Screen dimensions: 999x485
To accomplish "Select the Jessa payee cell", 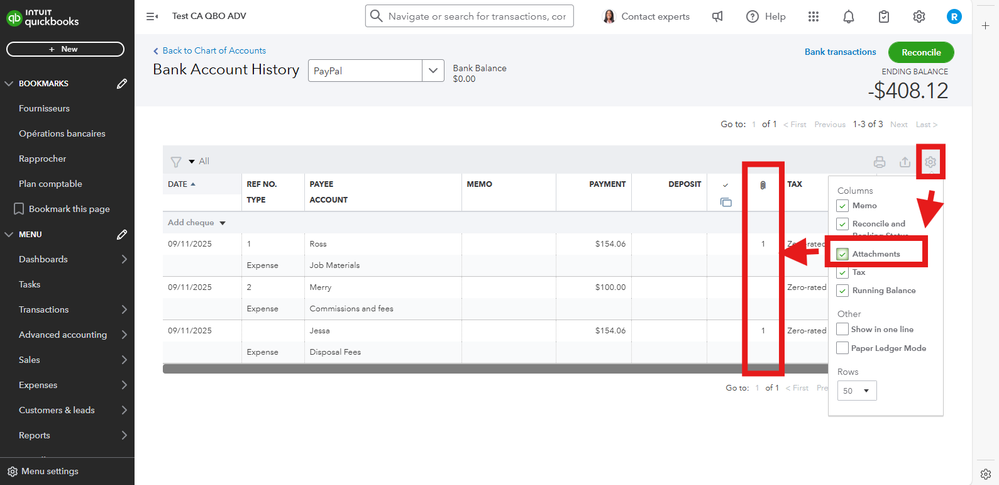I will click(319, 331).
